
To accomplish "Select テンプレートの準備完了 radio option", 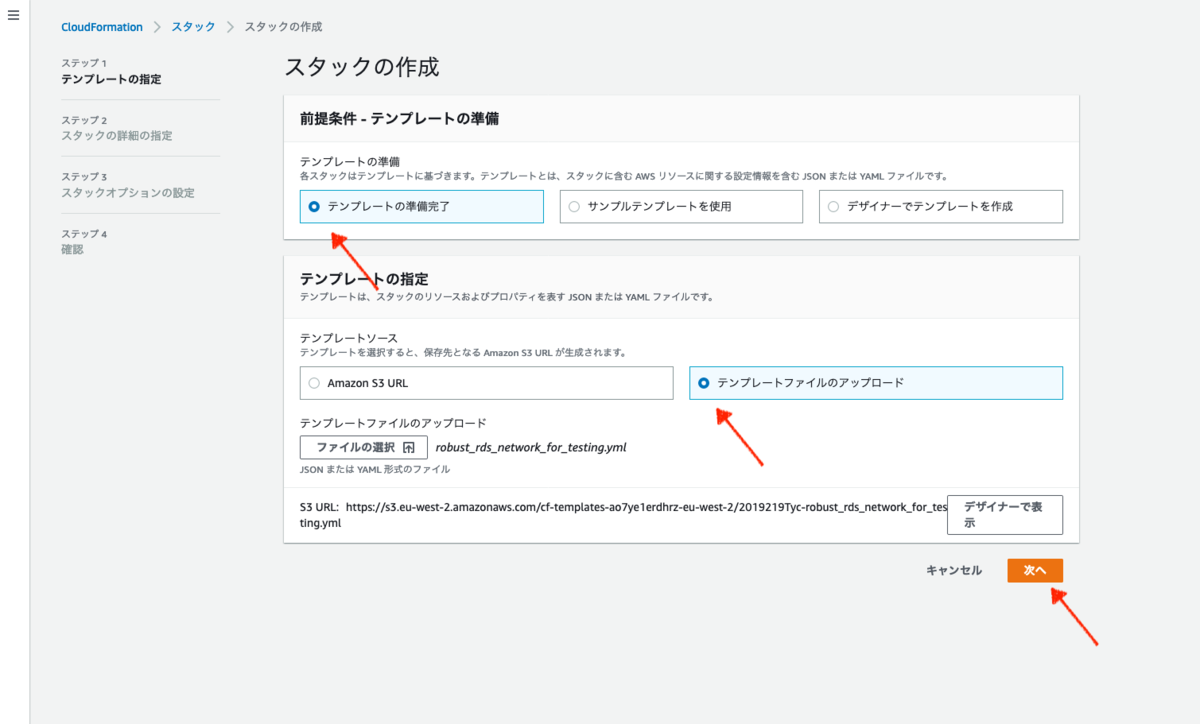I will click(x=421, y=206).
